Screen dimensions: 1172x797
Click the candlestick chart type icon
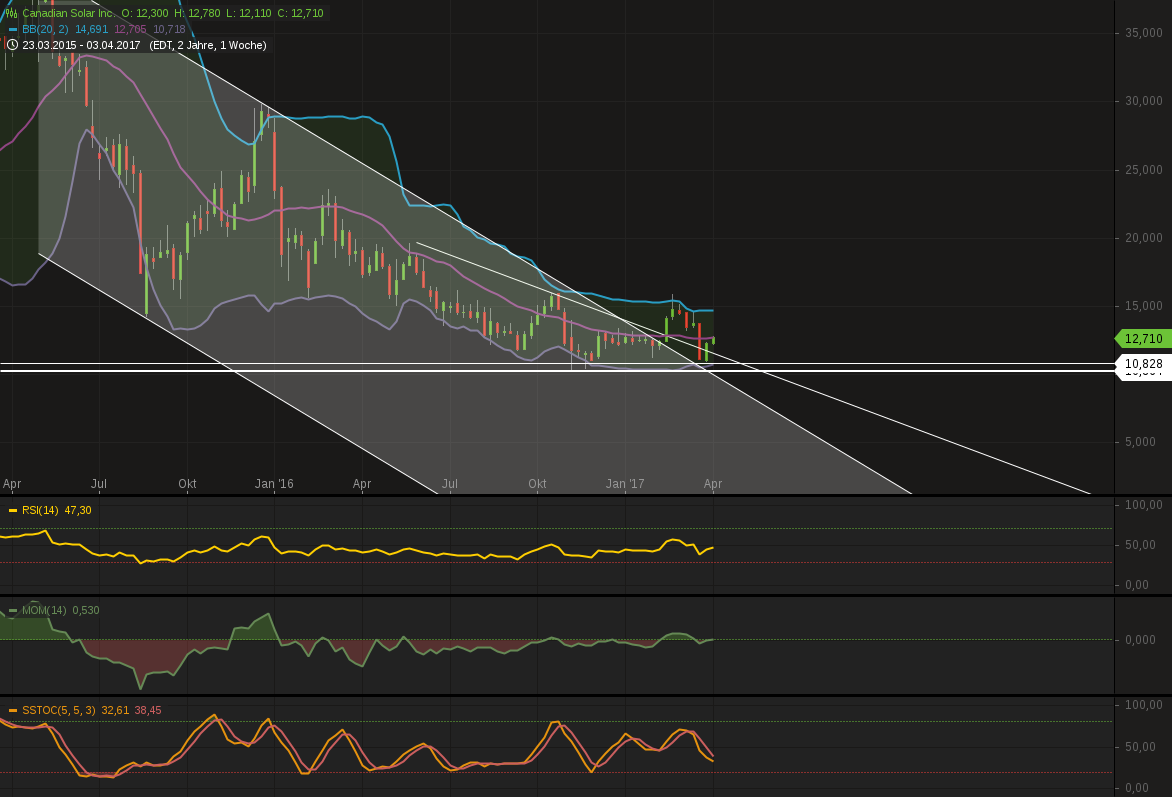(11, 13)
